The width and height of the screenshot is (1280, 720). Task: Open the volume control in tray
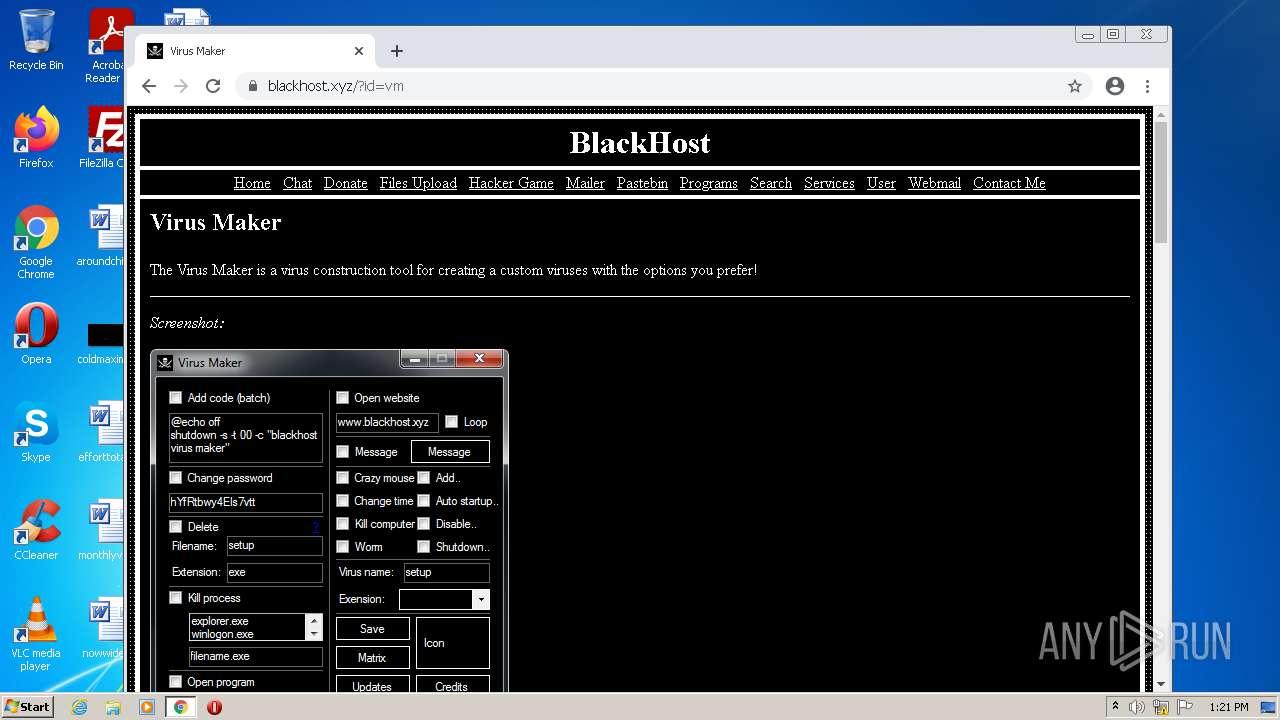[x=1137, y=707]
